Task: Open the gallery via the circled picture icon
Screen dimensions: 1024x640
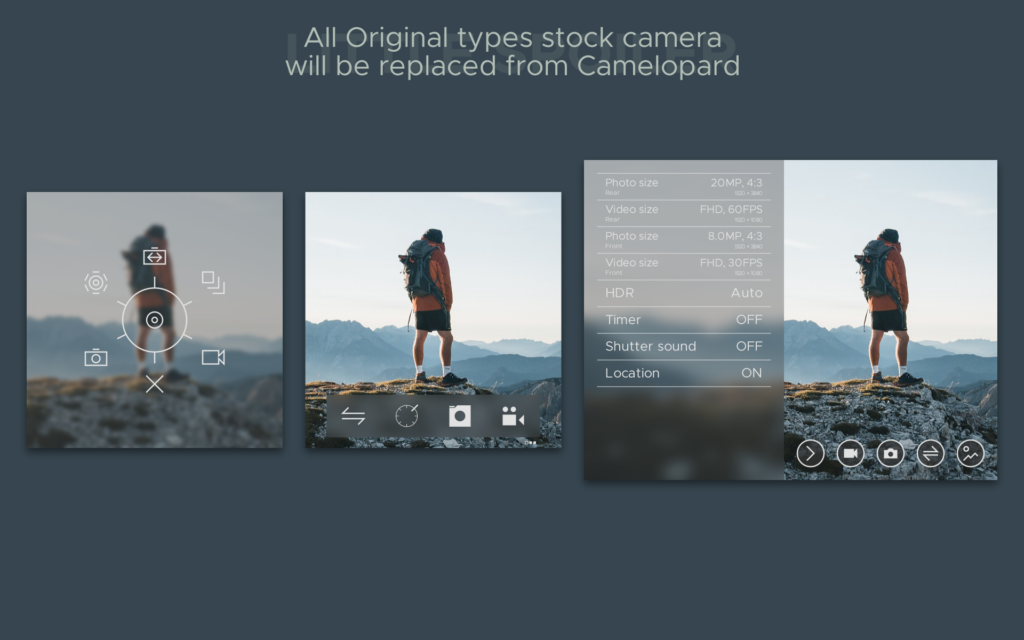Action: point(970,453)
